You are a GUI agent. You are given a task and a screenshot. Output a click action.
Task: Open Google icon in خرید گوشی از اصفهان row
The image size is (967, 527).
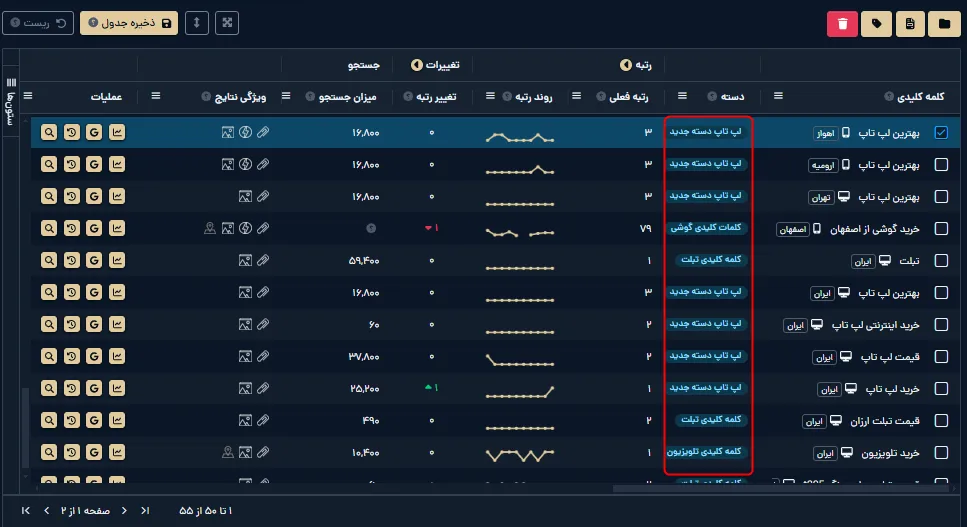click(x=94, y=228)
